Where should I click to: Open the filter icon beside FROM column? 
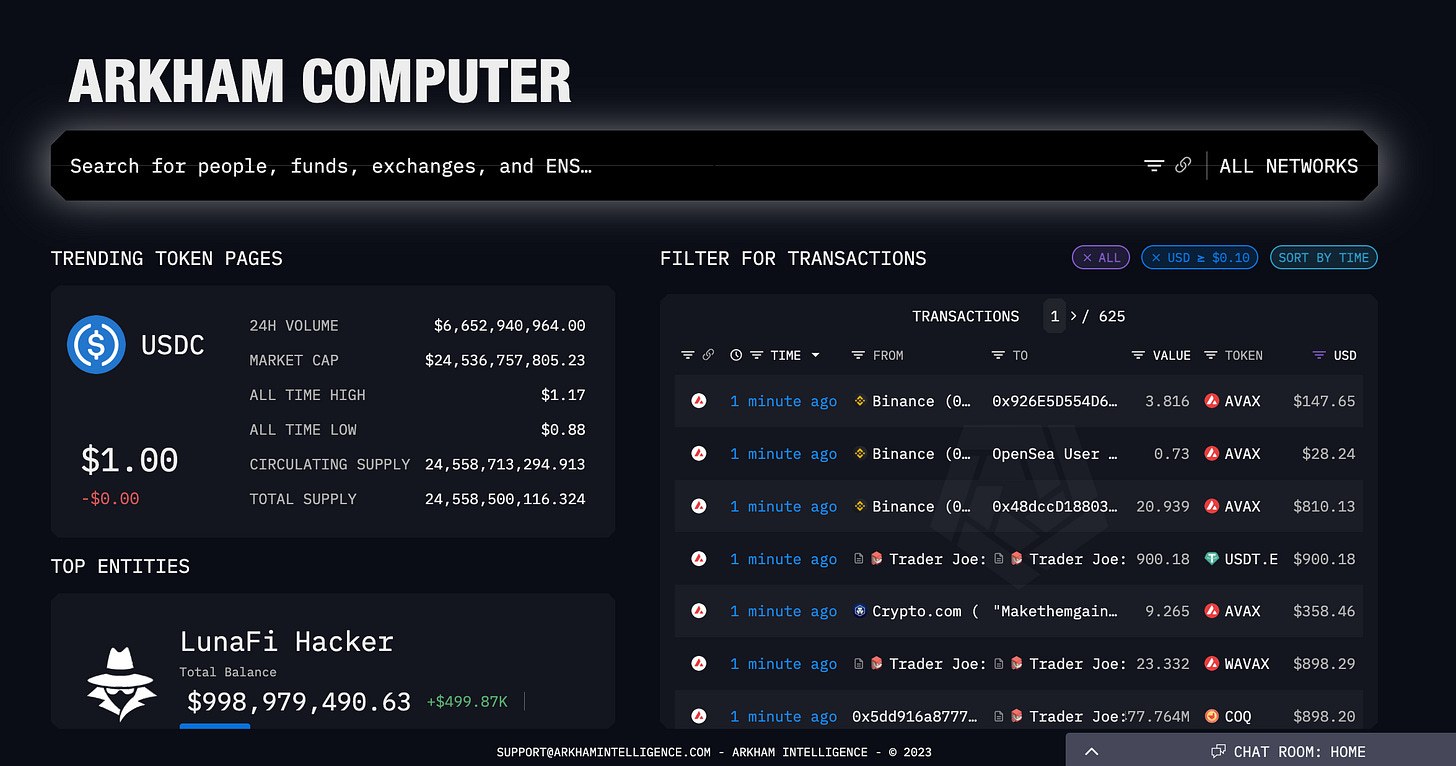(858, 355)
